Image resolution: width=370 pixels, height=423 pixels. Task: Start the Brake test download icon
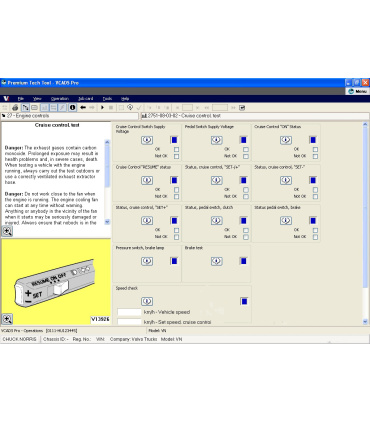(217, 261)
